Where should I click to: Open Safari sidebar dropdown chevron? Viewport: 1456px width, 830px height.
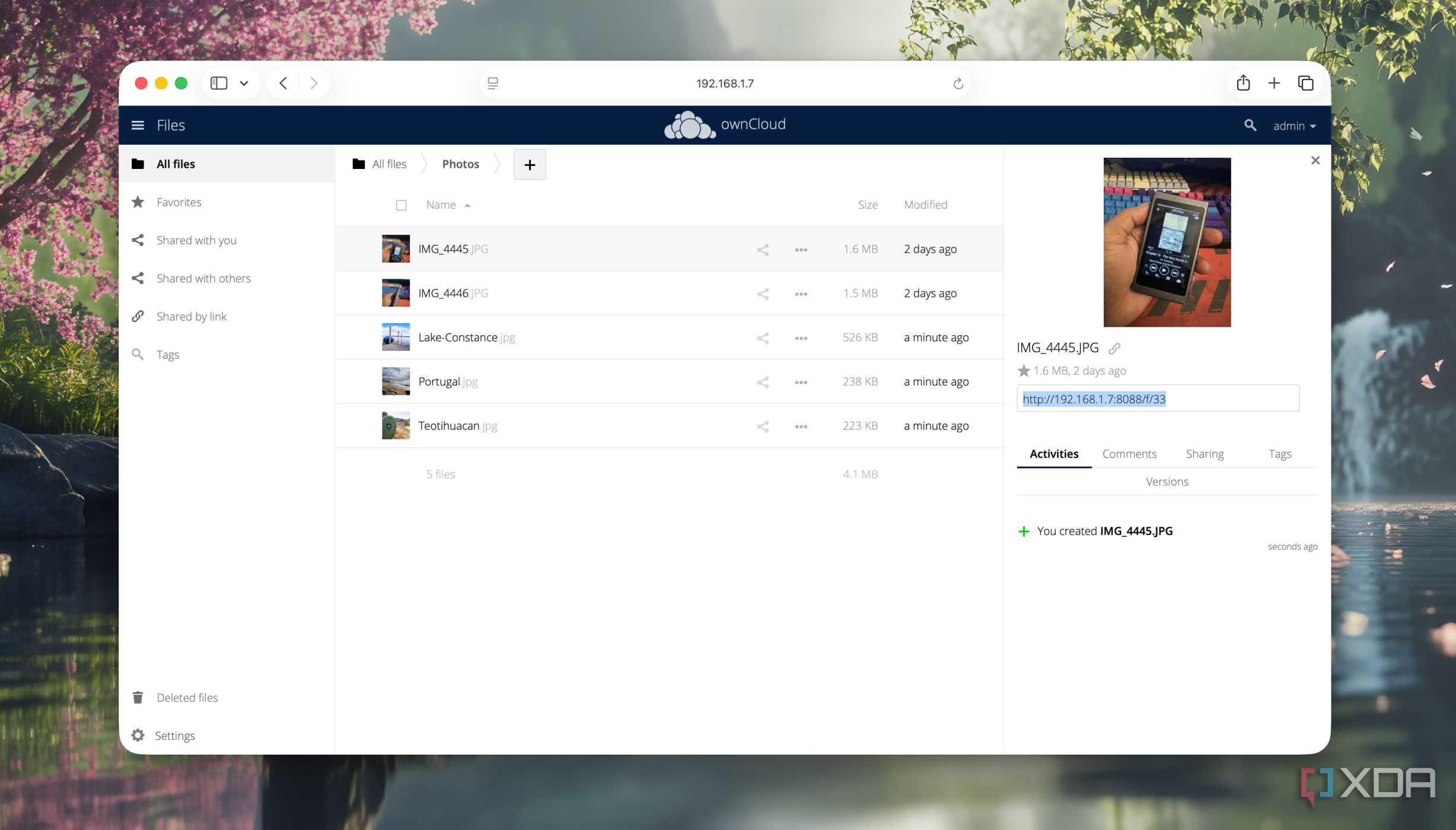[x=244, y=84]
